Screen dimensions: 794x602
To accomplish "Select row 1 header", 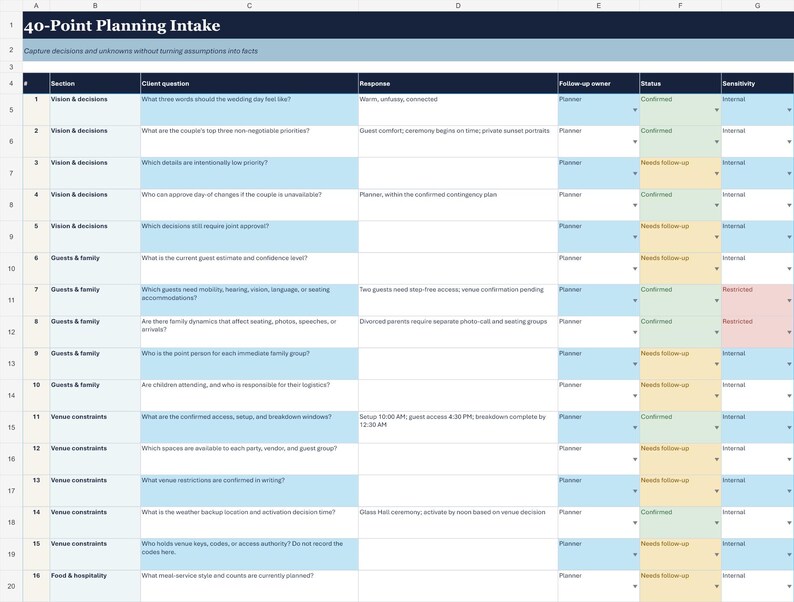I will [11, 25].
